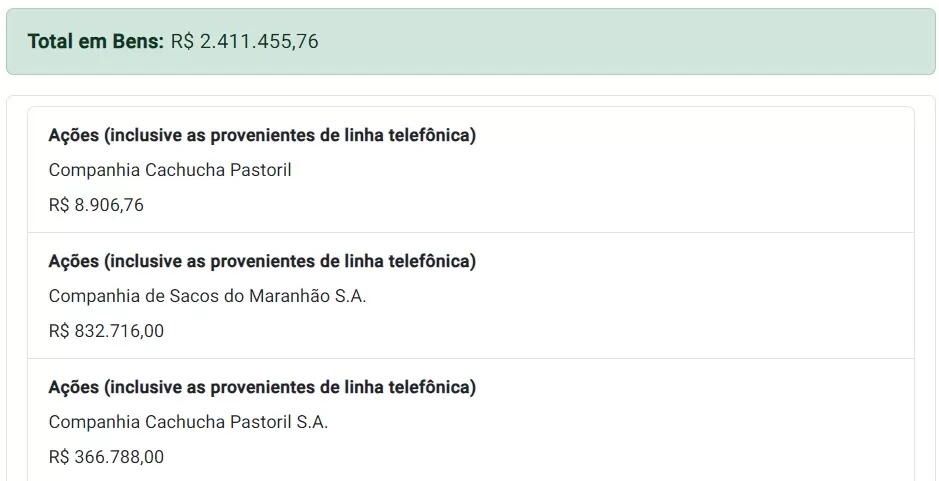Click the value R$ 366.788,00

106,457
